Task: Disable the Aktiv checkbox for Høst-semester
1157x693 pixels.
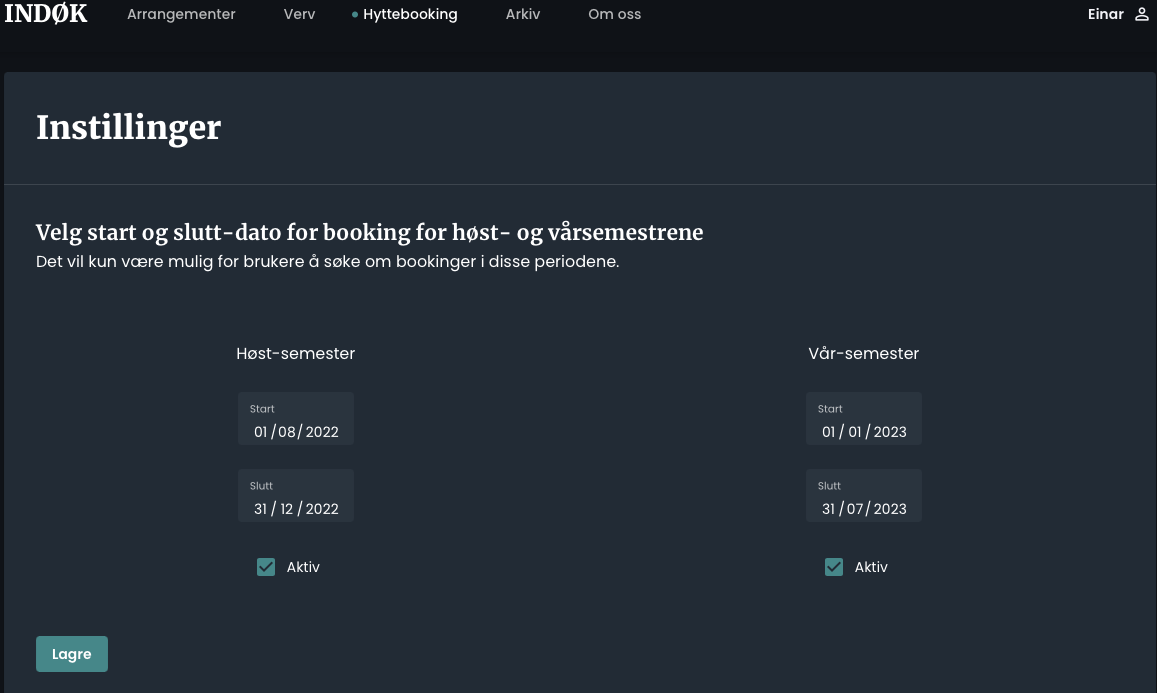Action: pos(266,567)
